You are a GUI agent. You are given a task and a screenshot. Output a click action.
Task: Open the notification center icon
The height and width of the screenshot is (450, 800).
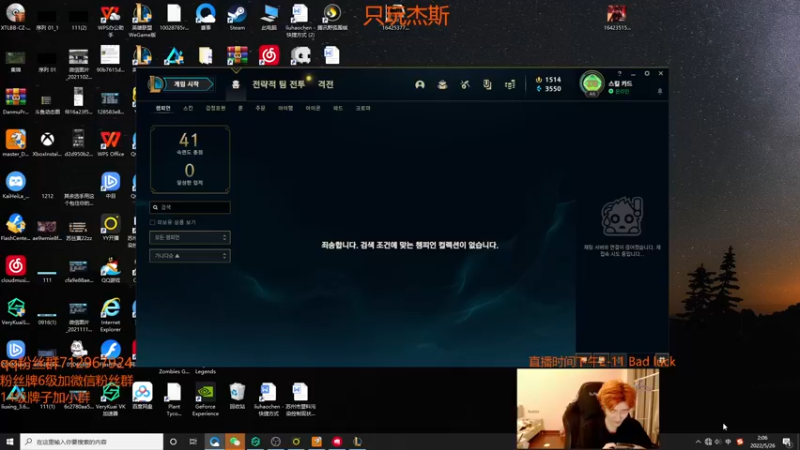point(787,442)
